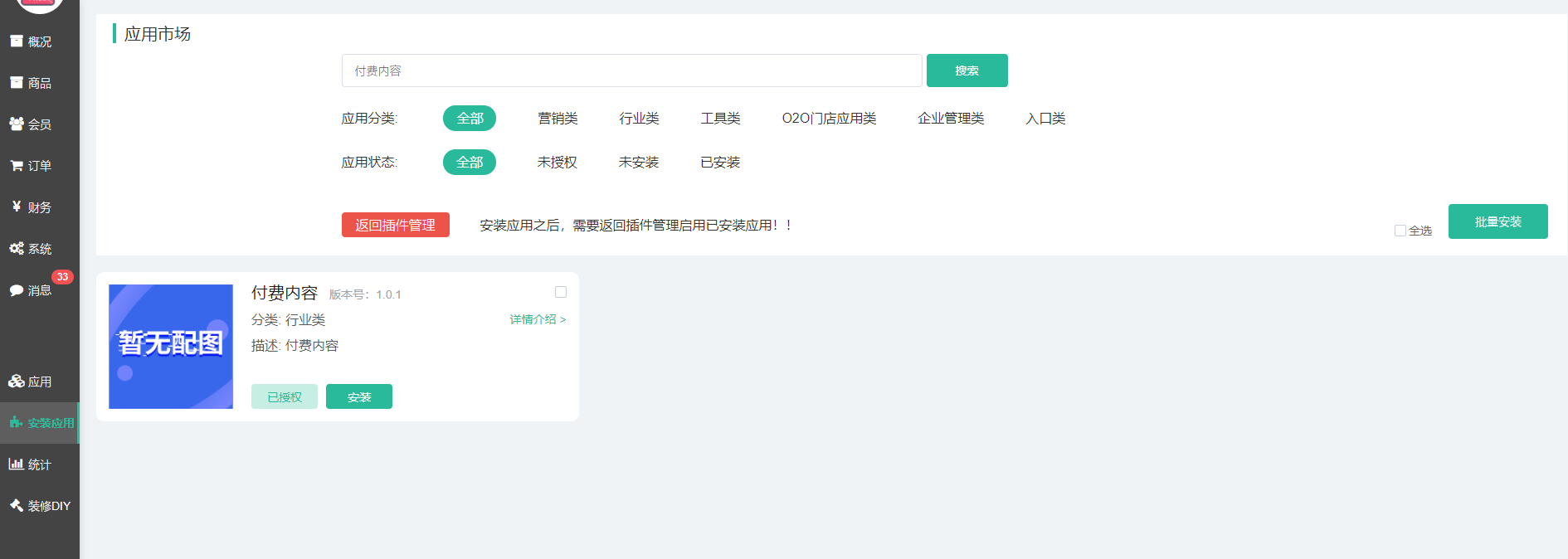This screenshot has height=559, width=1568.
Task: View 消息 messages speech bubble icon
Action: click(x=17, y=290)
